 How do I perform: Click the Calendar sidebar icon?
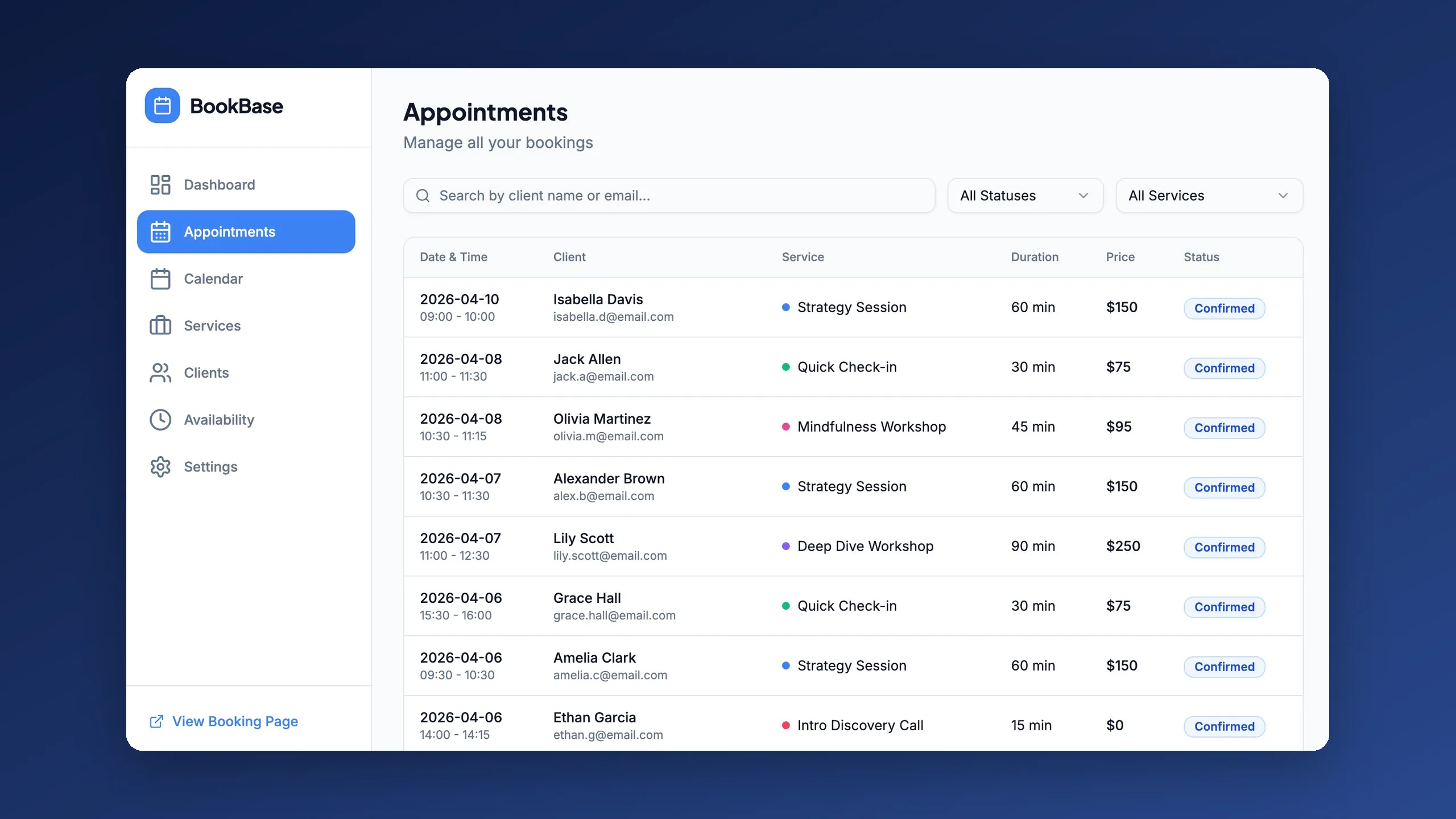point(160,279)
